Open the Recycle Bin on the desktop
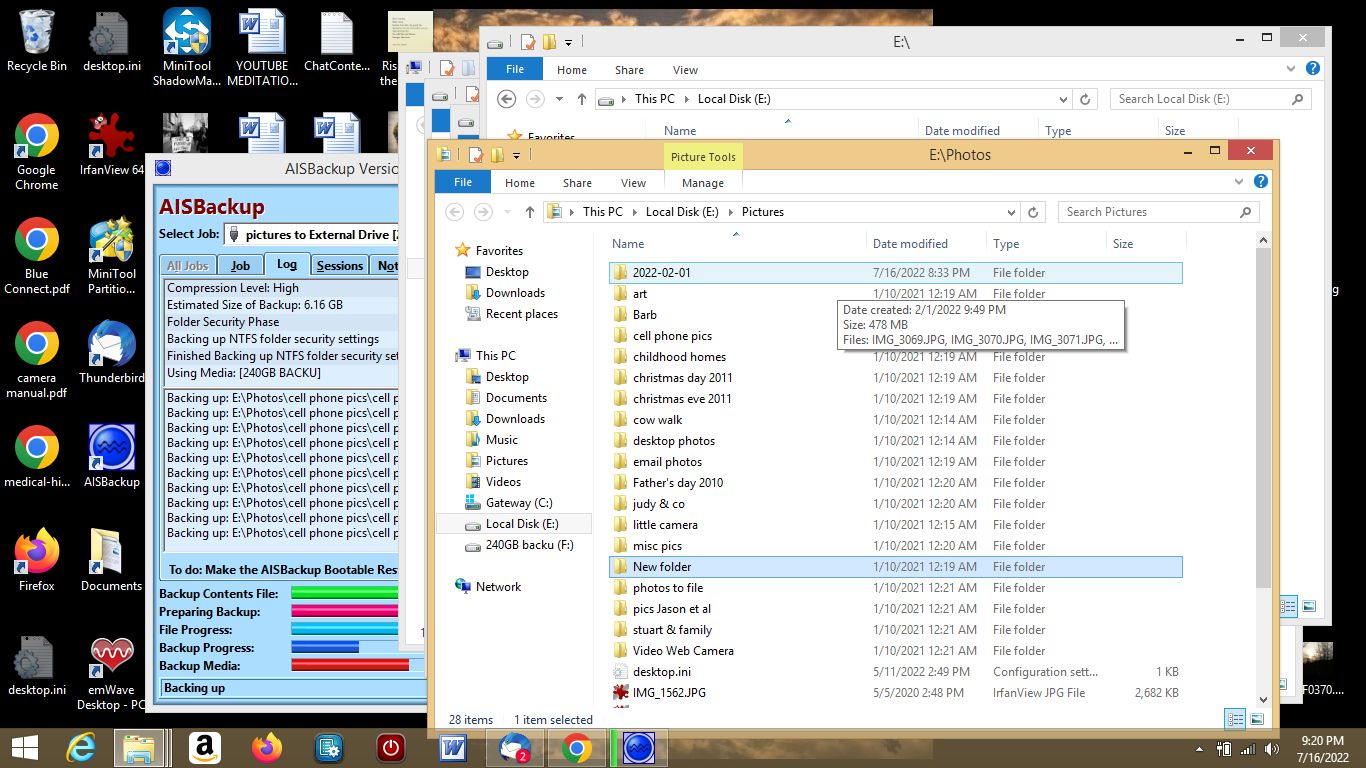This screenshot has height=768, width=1366. click(37, 32)
